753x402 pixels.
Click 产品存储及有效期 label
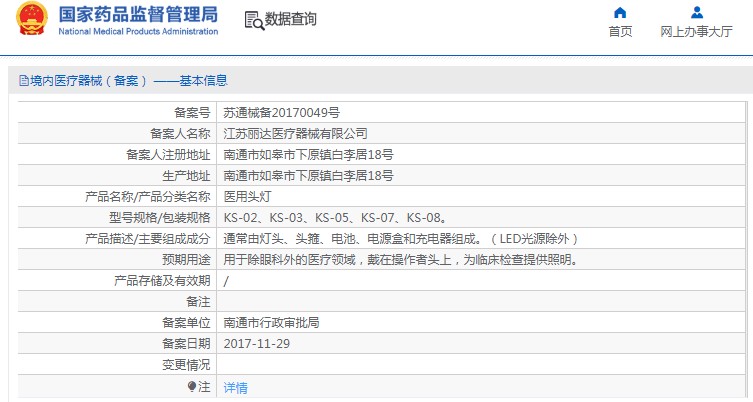tap(162, 281)
